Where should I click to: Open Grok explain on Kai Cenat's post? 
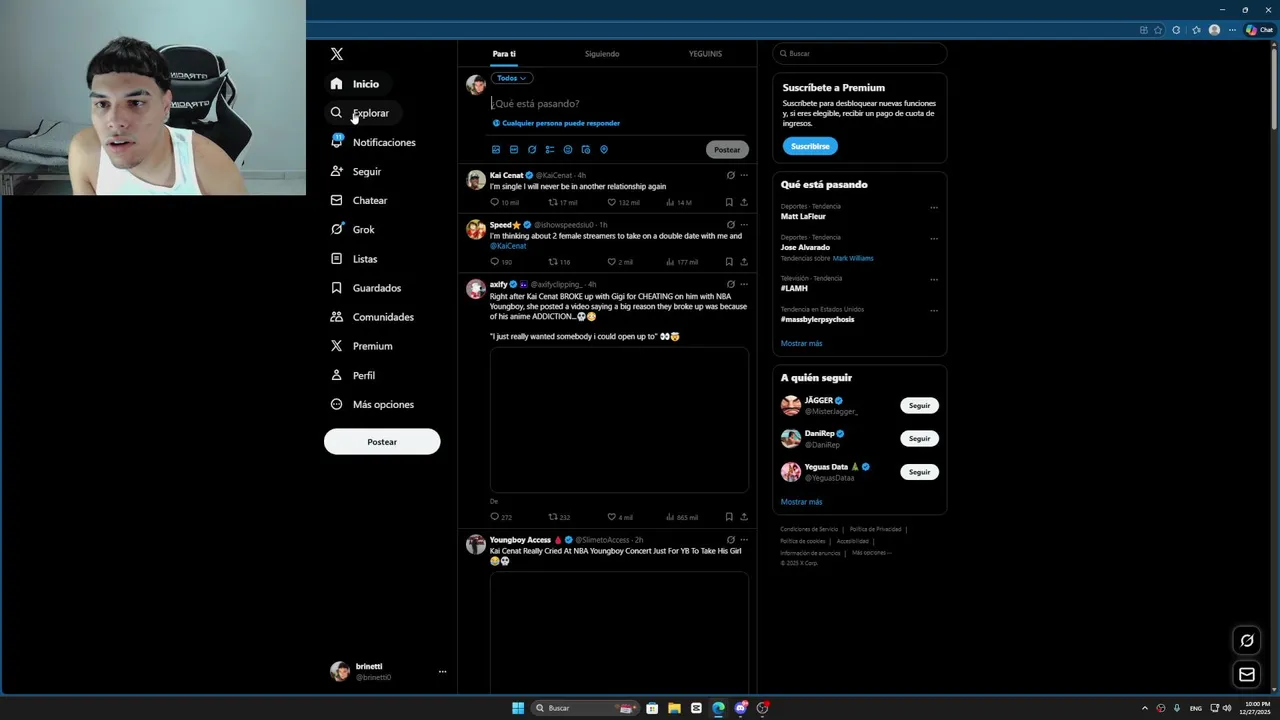731,175
